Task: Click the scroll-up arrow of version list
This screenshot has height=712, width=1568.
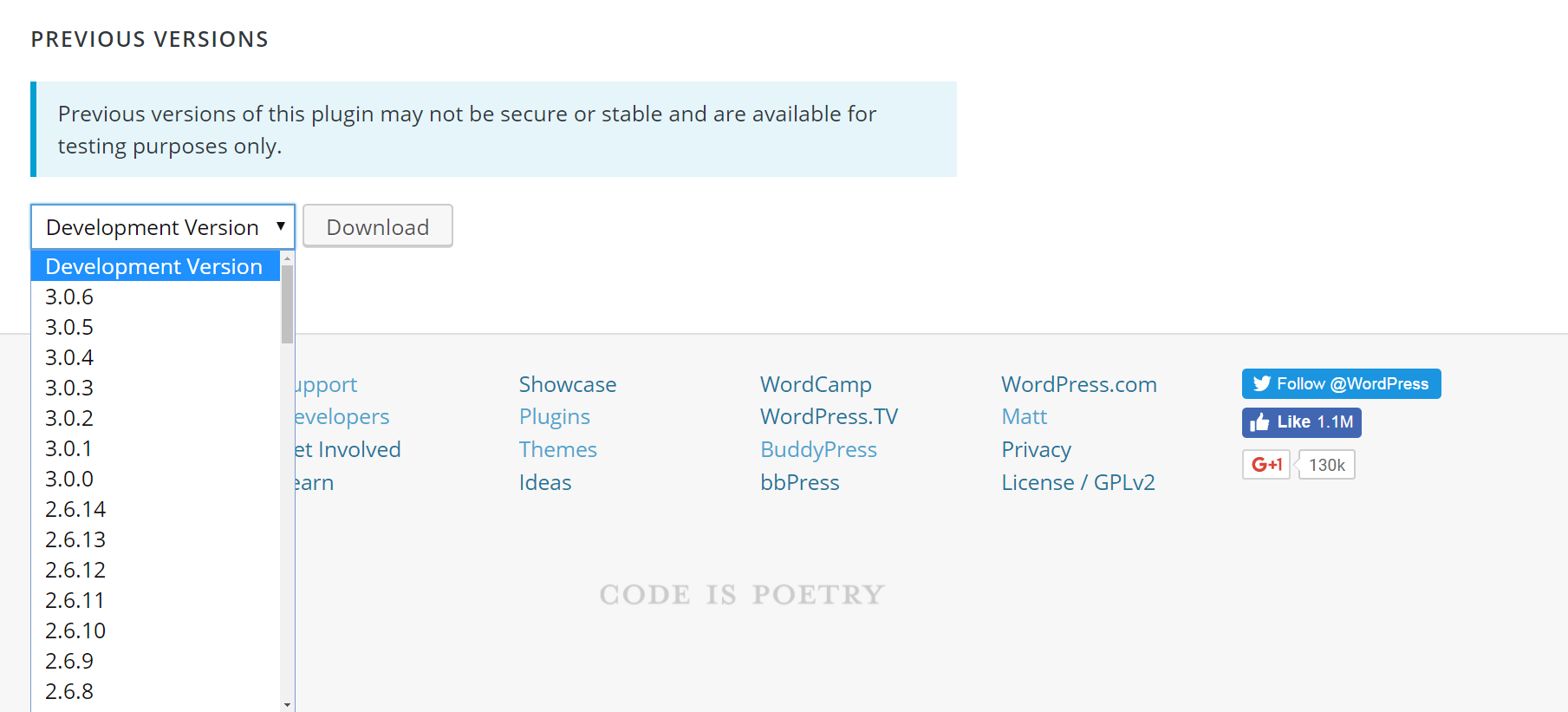Action: 287,258
